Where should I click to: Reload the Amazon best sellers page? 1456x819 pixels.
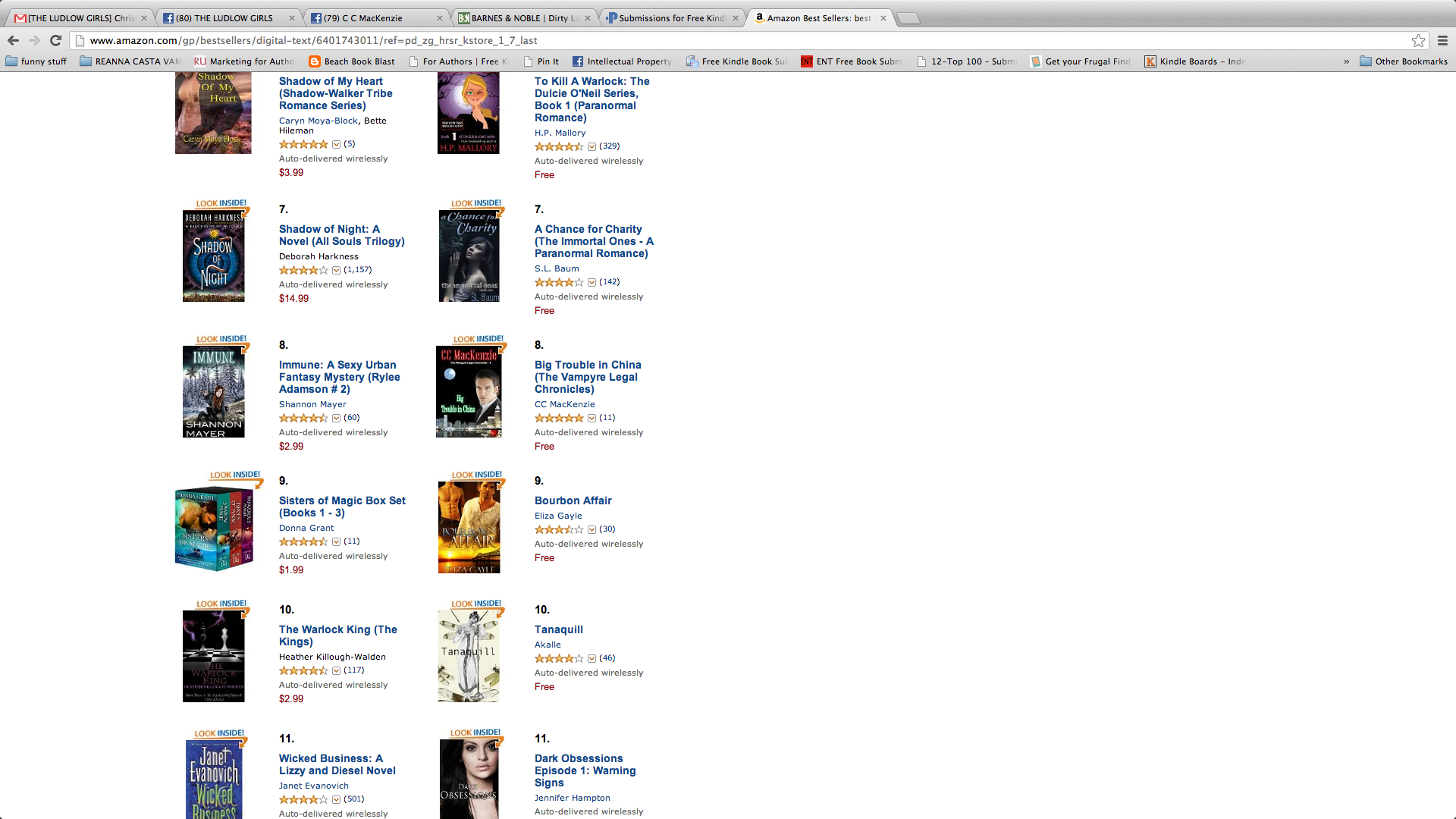(x=55, y=41)
